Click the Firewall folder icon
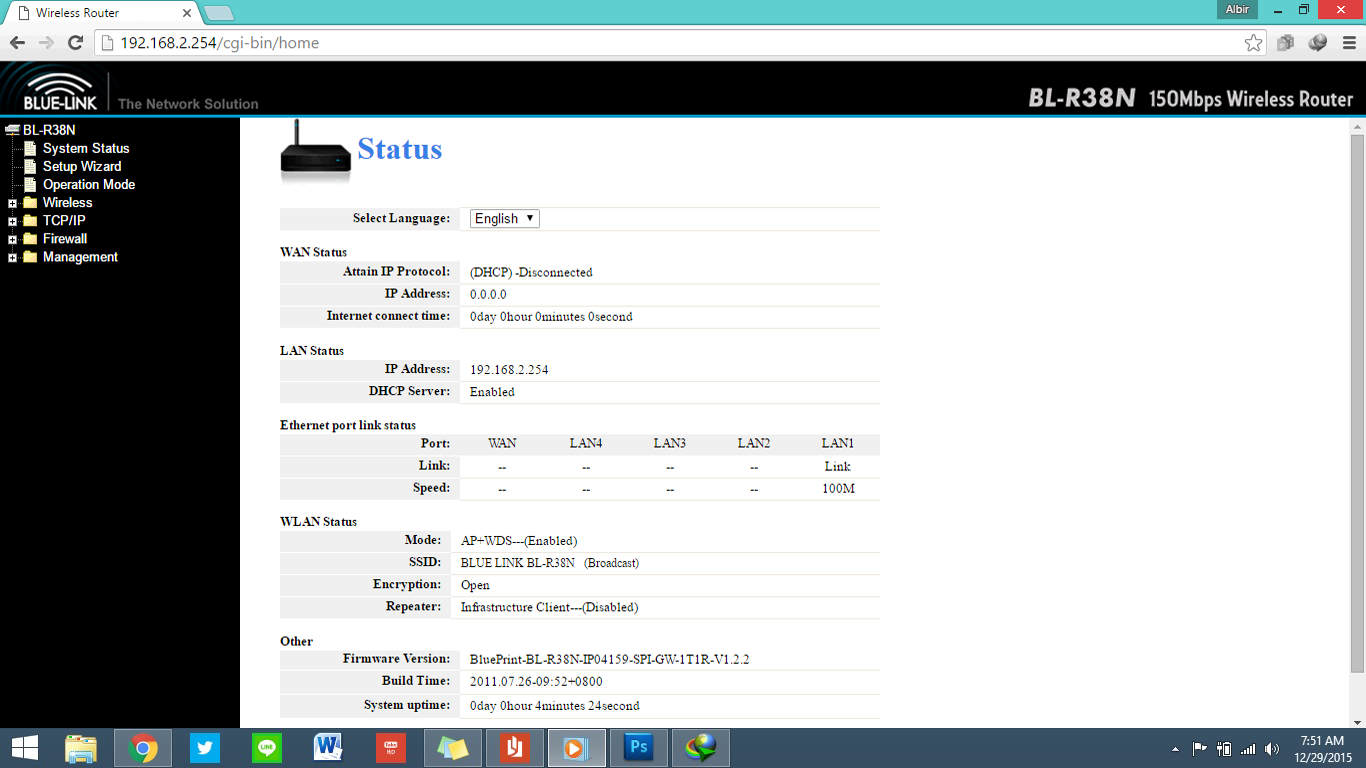This screenshot has height=768, width=1366. (30, 238)
